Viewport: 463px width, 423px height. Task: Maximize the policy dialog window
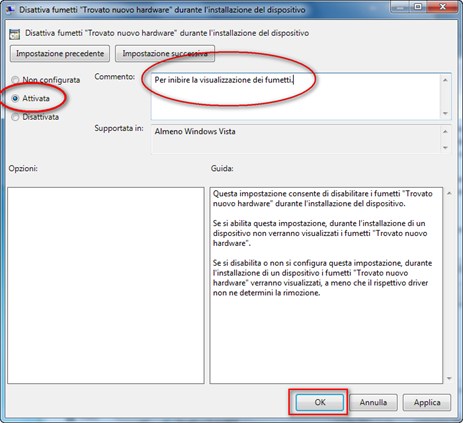[x=418, y=6]
